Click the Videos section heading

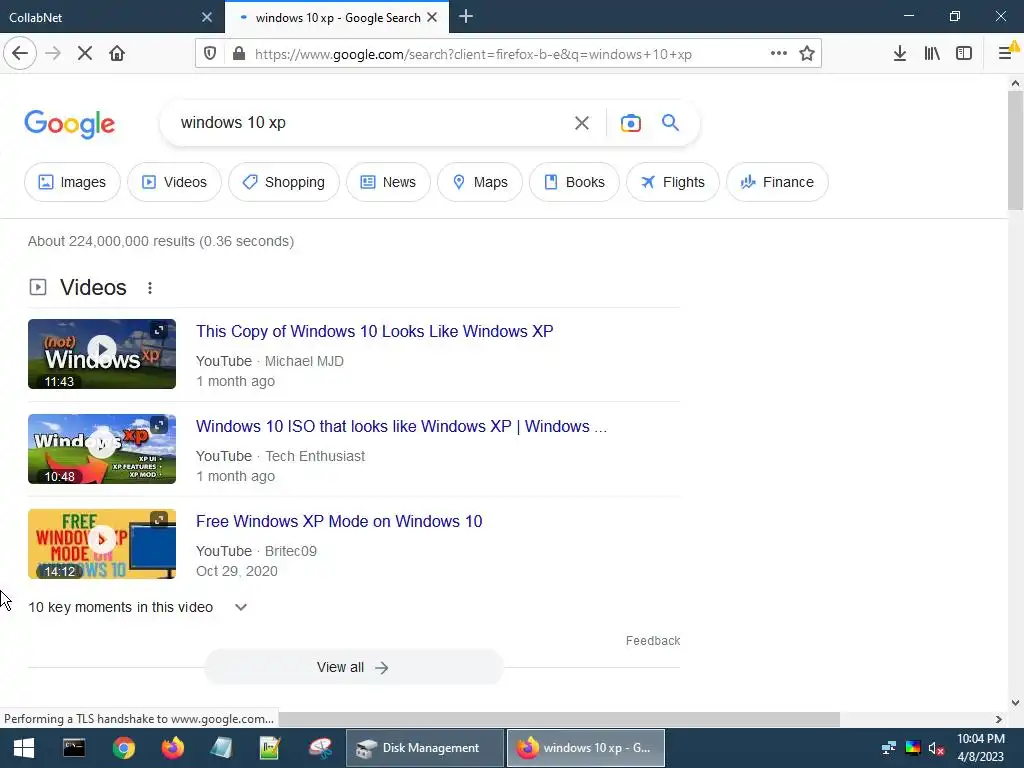pyautogui.click(x=93, y=287)
